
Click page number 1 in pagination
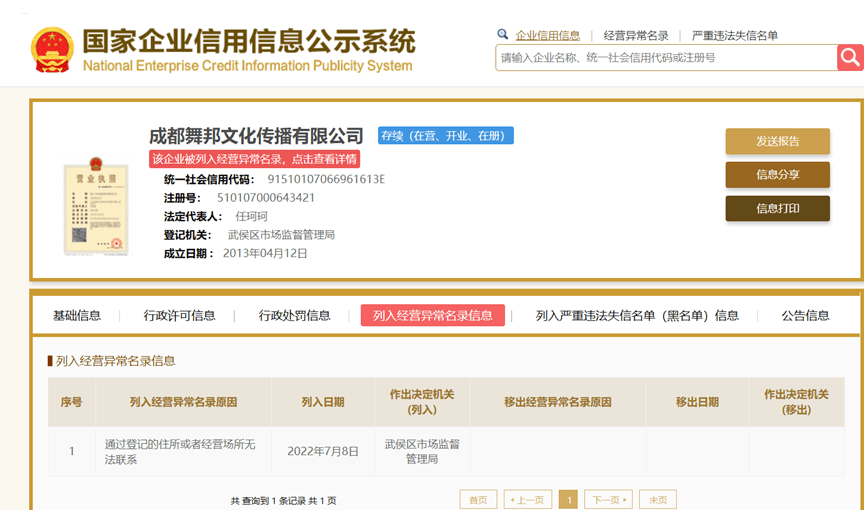tap(568, 500)
